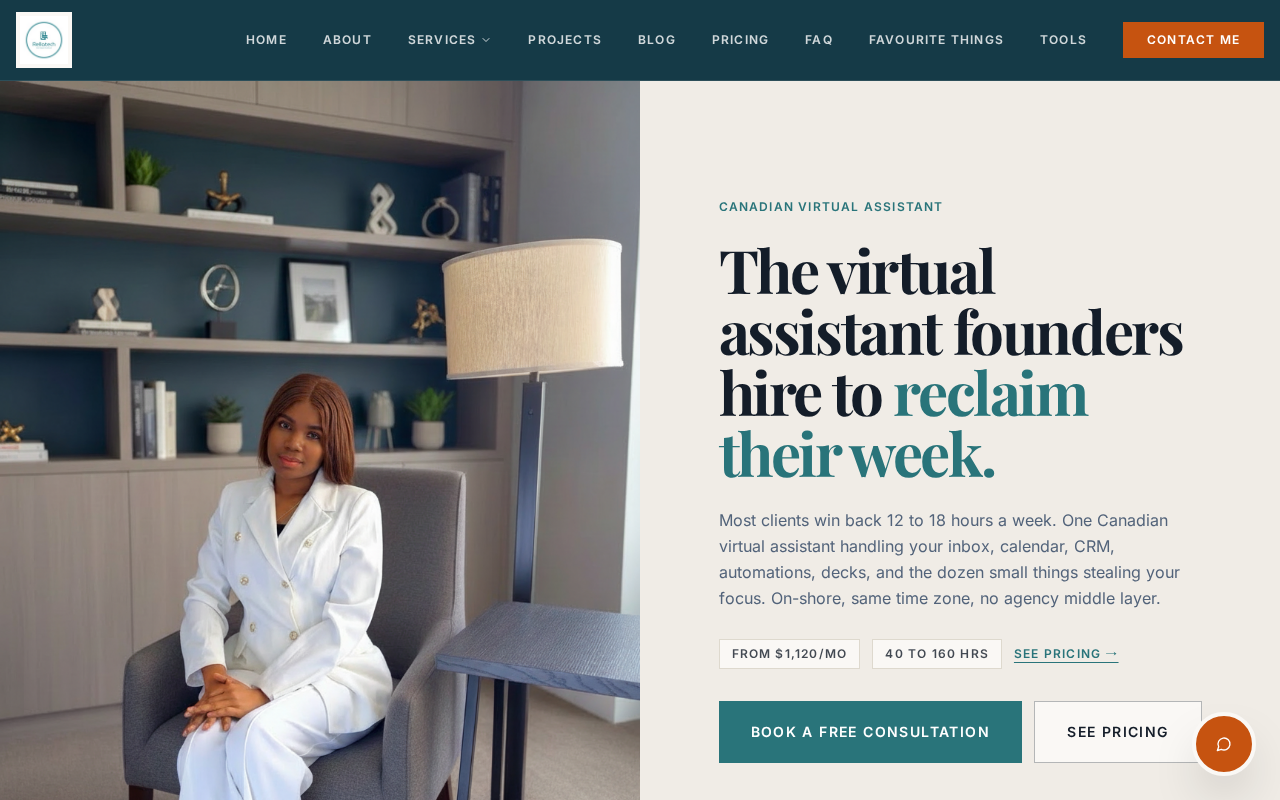
Task: Open the chat bubble widget
Action: [x=1223, y=744]
